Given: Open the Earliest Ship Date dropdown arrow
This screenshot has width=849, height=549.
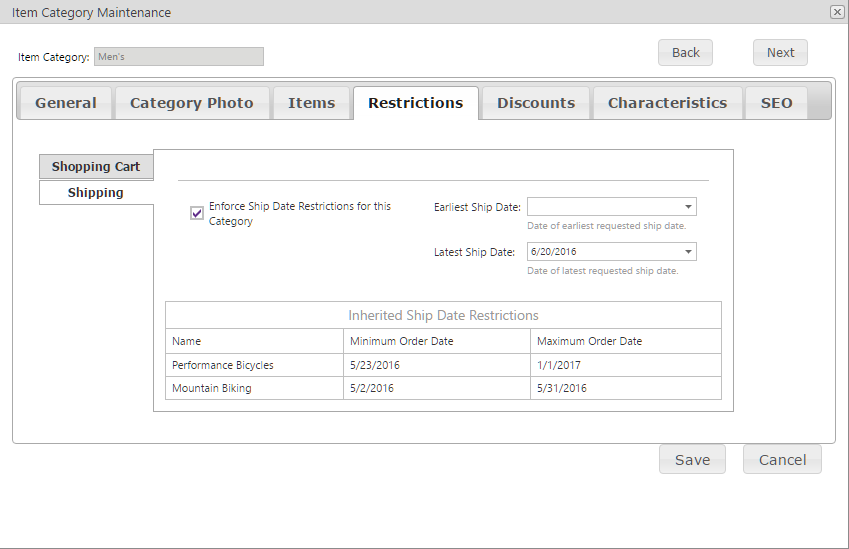Looking at the screenshot, I should tap(688, 207).
